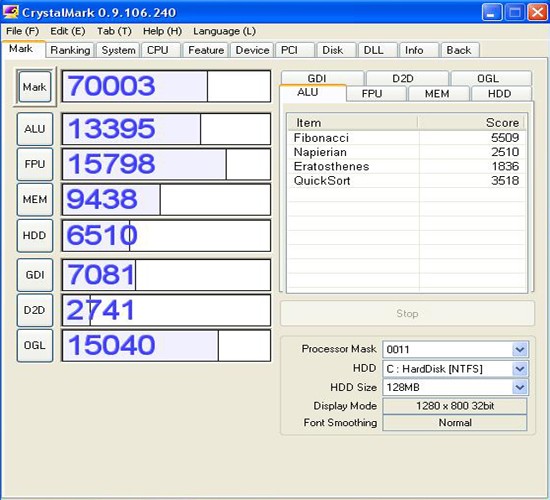Open the Edit (E) menu

pos(68,31)
